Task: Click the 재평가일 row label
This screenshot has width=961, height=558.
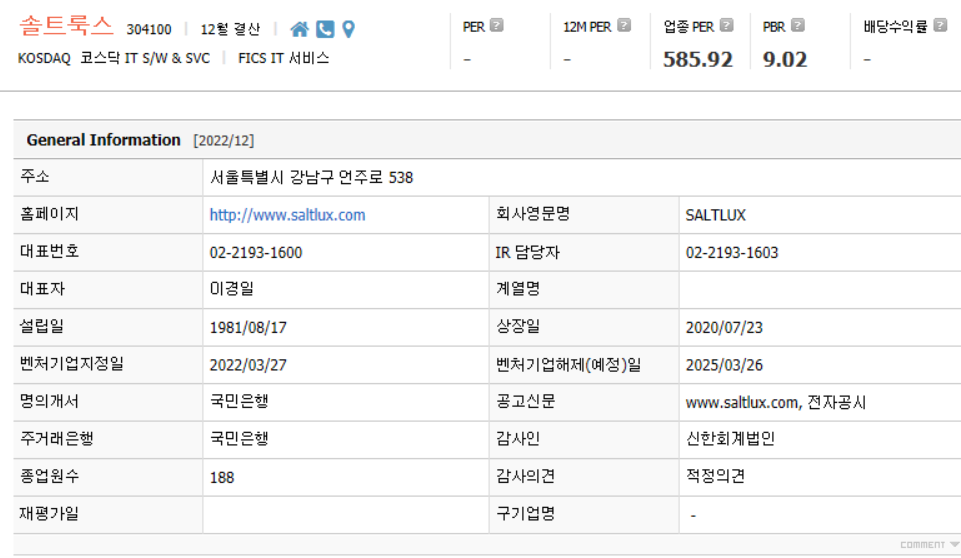Action: [x=49, y=513]
